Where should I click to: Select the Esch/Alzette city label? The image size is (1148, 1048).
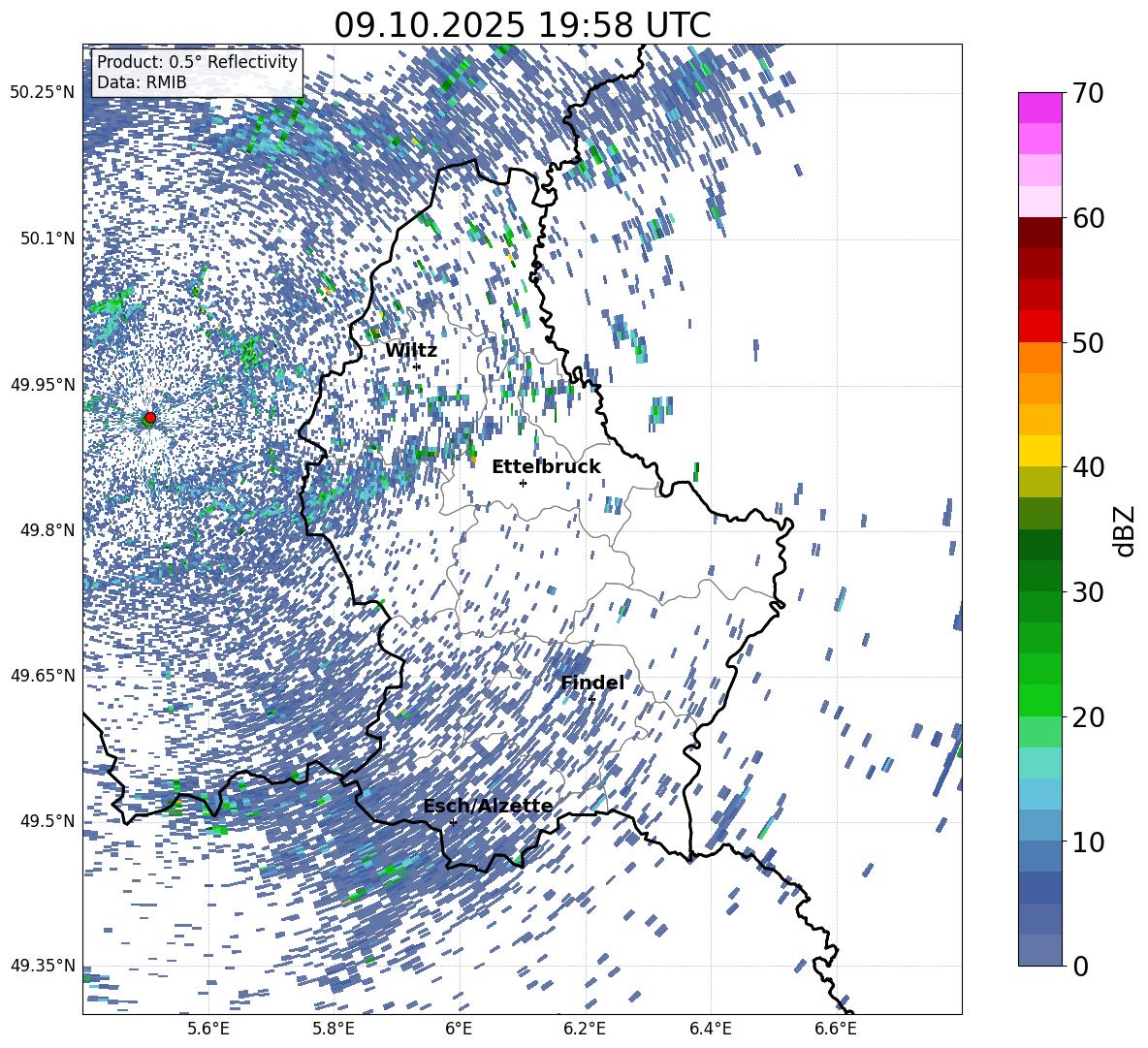488,807
